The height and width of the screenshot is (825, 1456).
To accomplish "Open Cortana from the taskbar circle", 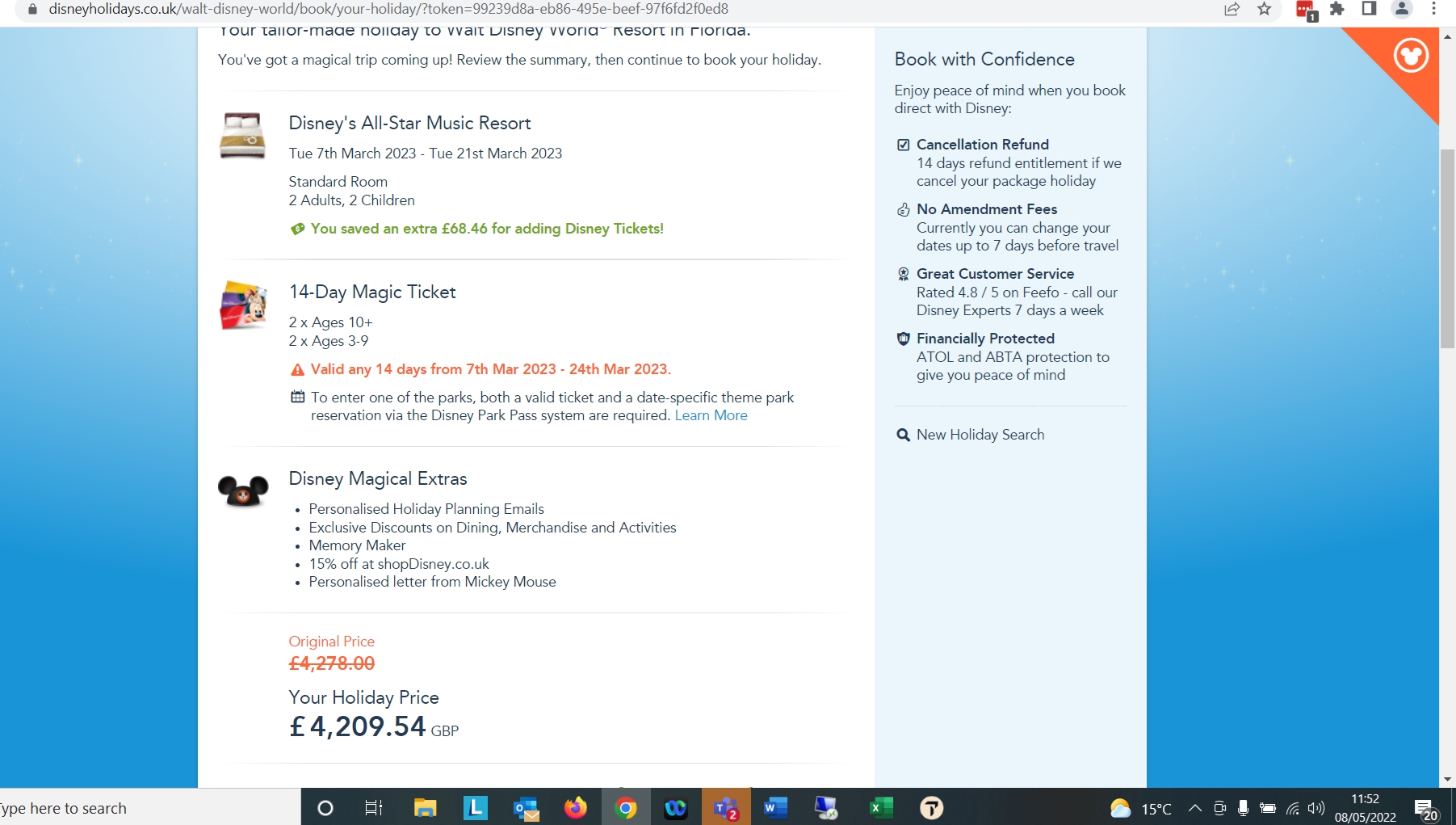I will pos(325,808).
